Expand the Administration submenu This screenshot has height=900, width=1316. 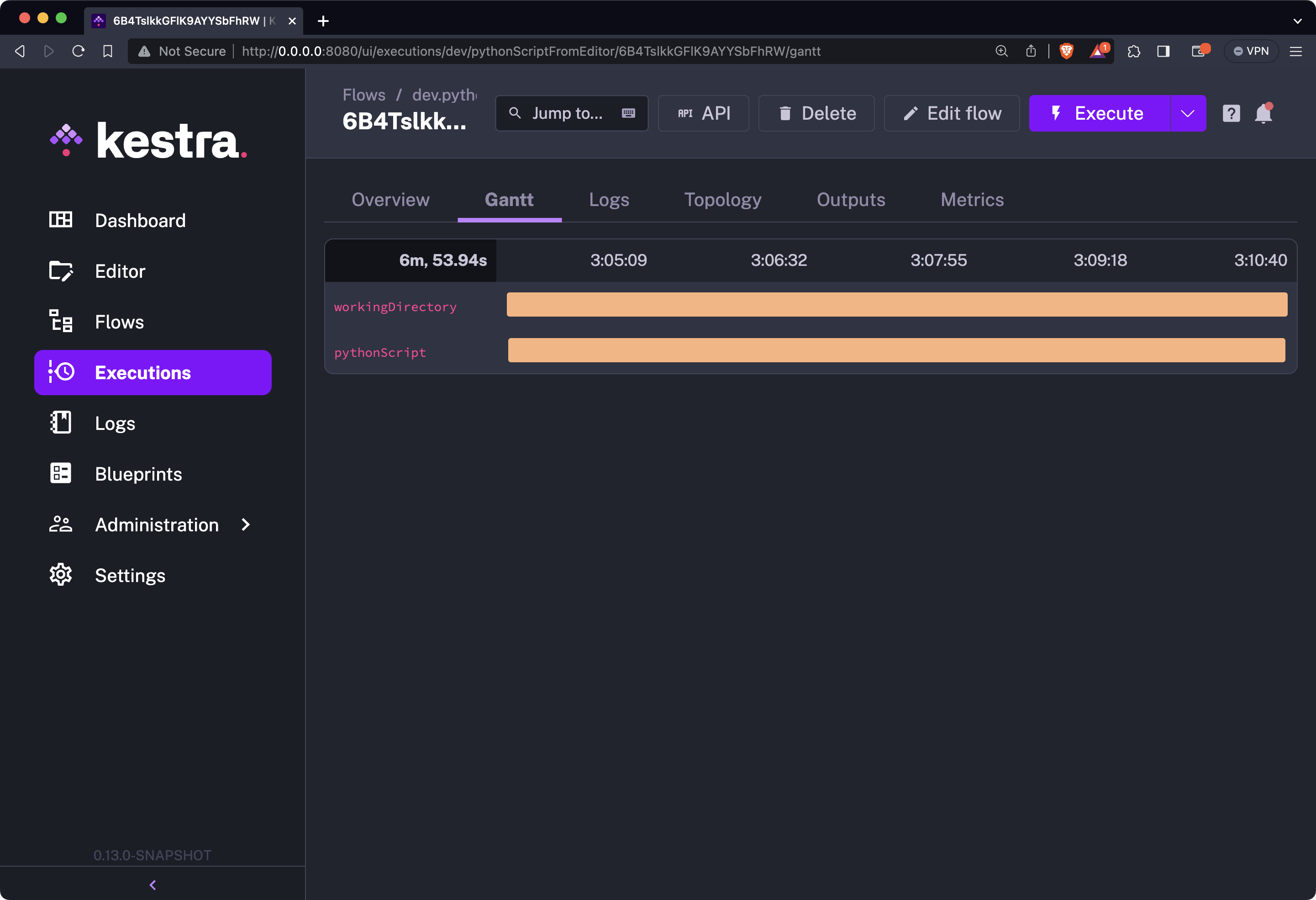tap(245, 524)
